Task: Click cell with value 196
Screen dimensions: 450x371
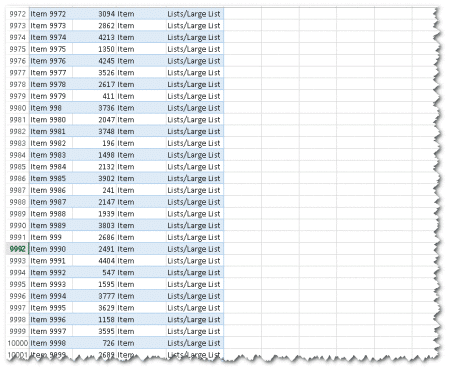Action: click(x=94, y=143)
